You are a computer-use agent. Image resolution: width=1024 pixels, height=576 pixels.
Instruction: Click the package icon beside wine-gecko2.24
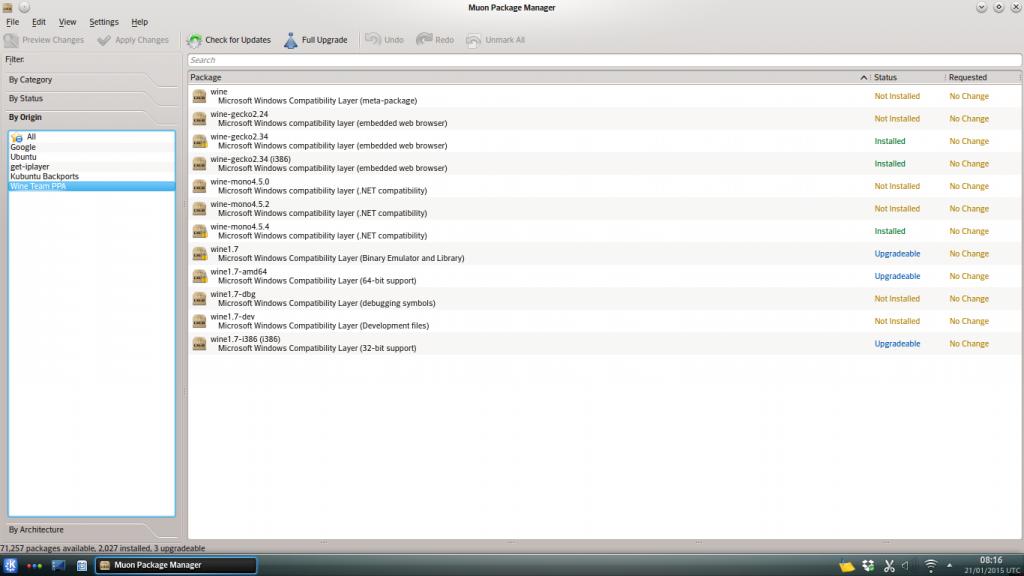[199, 119]
